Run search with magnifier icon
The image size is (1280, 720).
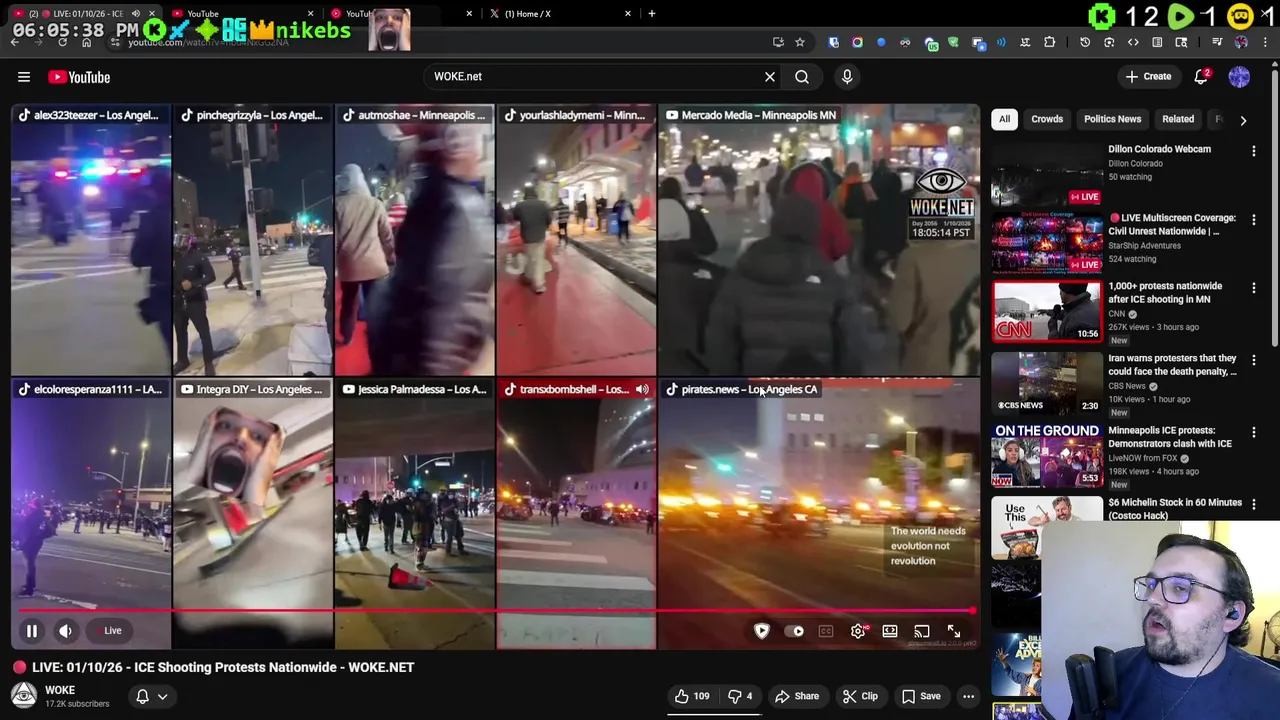pyautogui.click(x=802, y=76)
